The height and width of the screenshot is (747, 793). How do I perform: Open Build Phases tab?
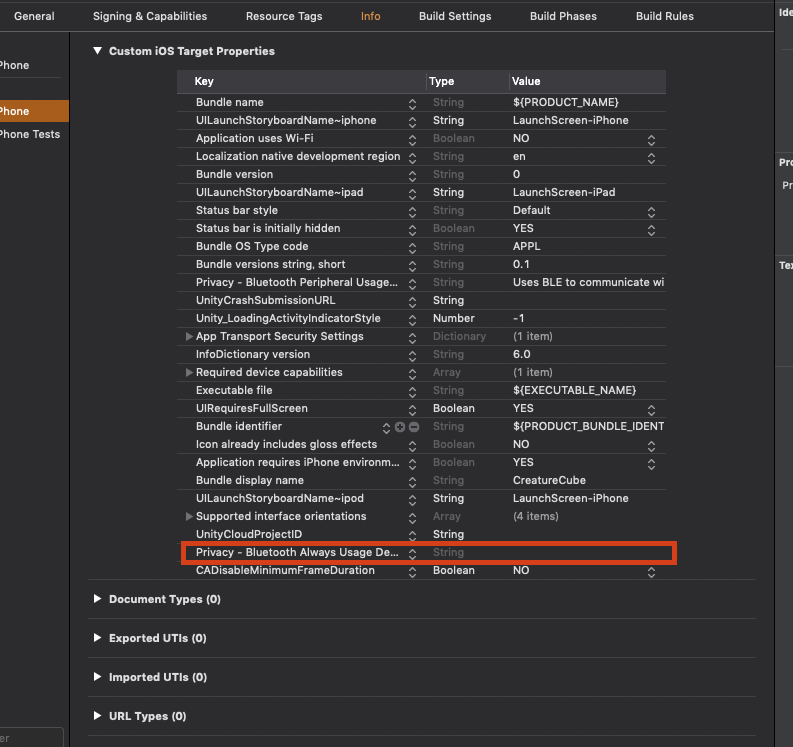563,16
